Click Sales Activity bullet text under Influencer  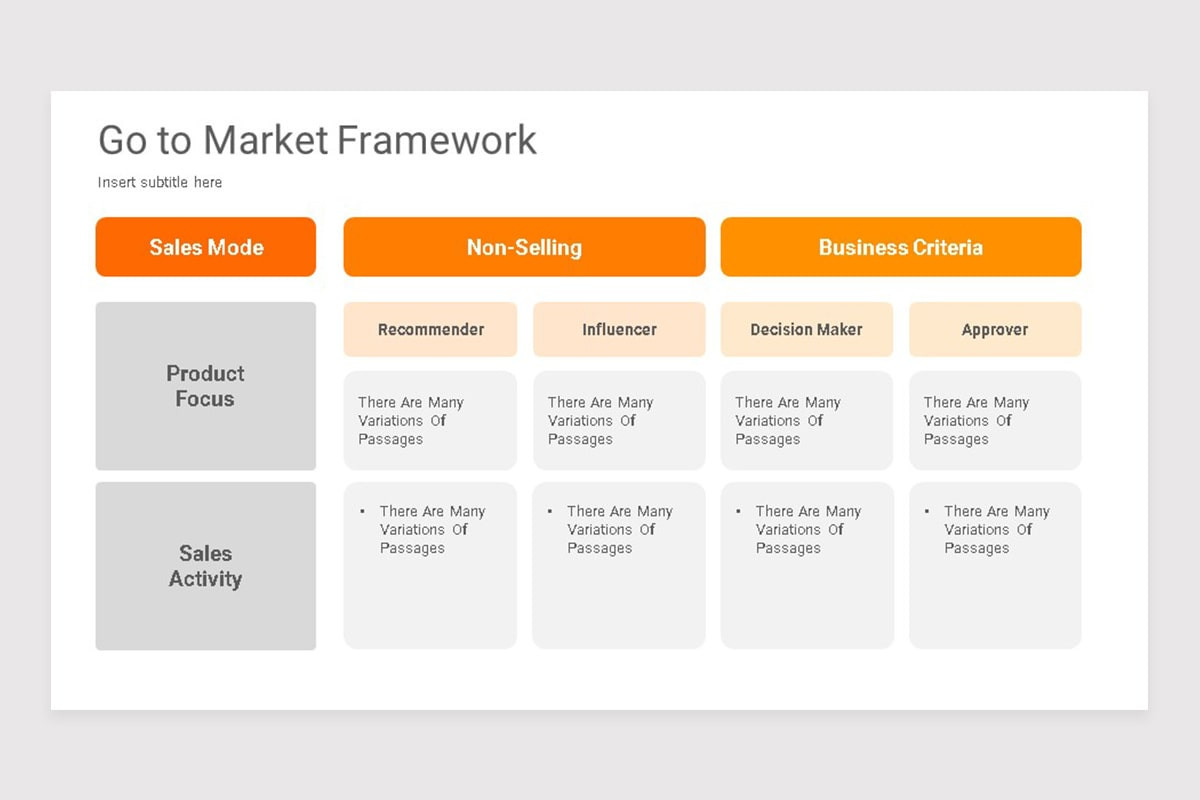tap(620, 530)
